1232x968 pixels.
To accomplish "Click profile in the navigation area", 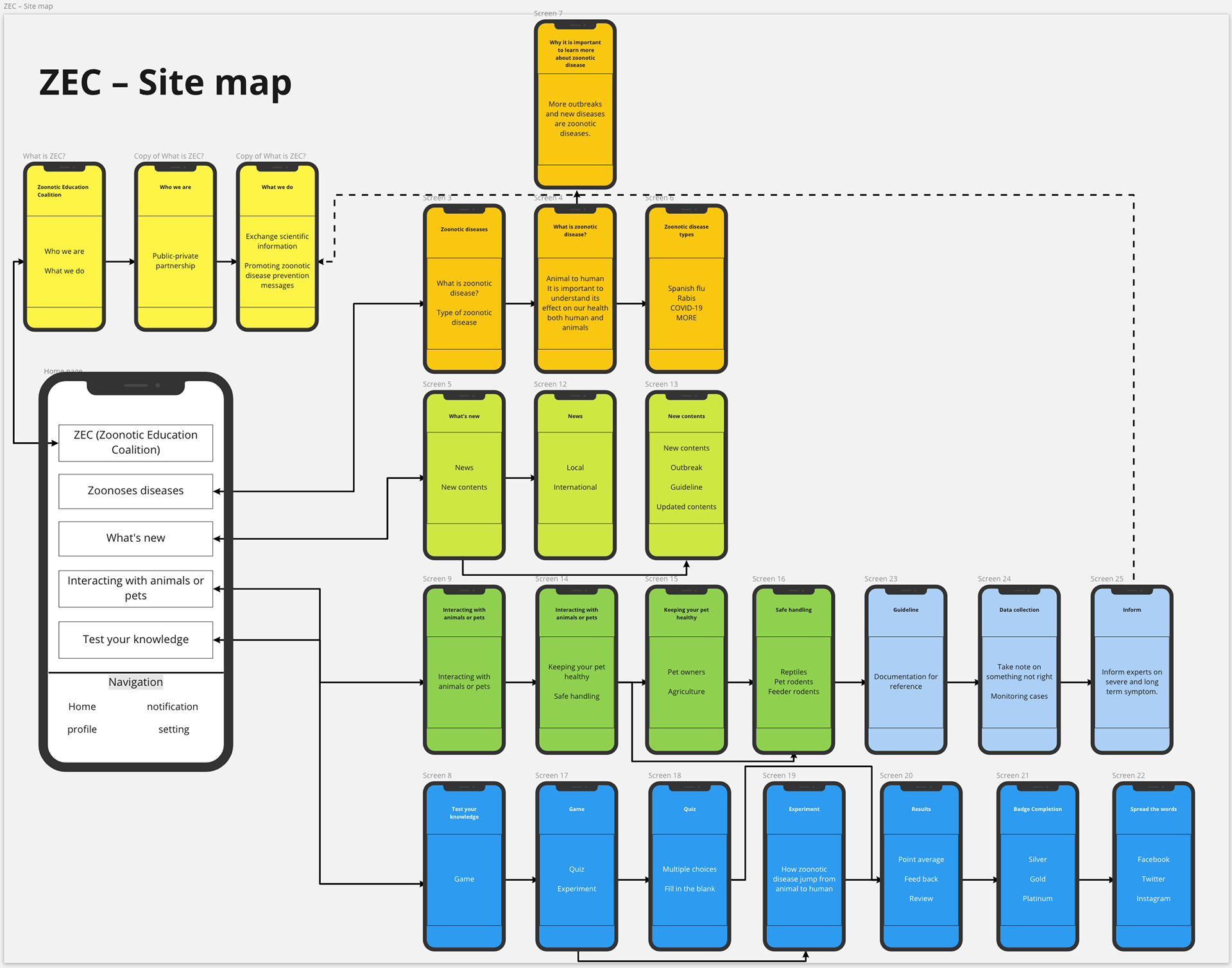I will 82,729.
